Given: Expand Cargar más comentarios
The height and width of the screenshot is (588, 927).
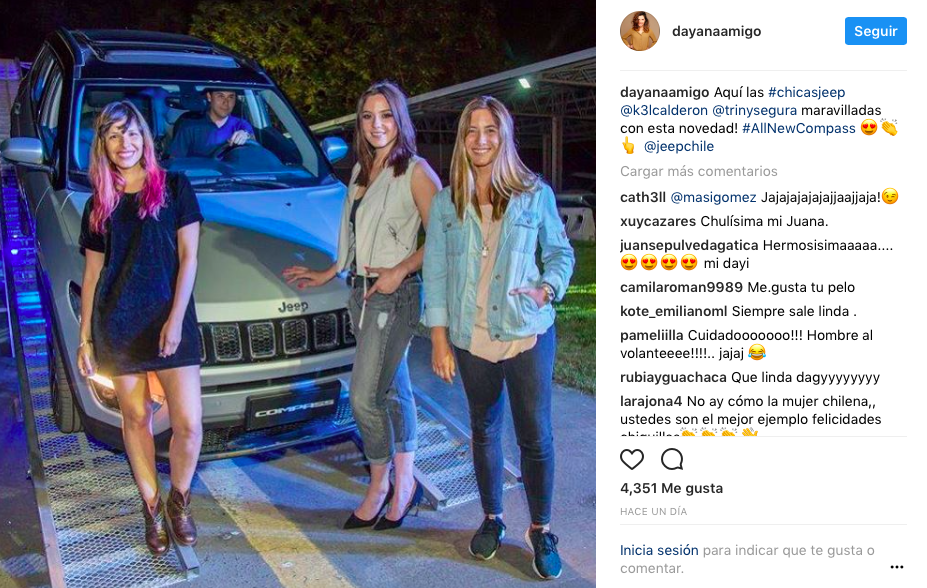Looking at the screenshot, I should coord(699,171).
